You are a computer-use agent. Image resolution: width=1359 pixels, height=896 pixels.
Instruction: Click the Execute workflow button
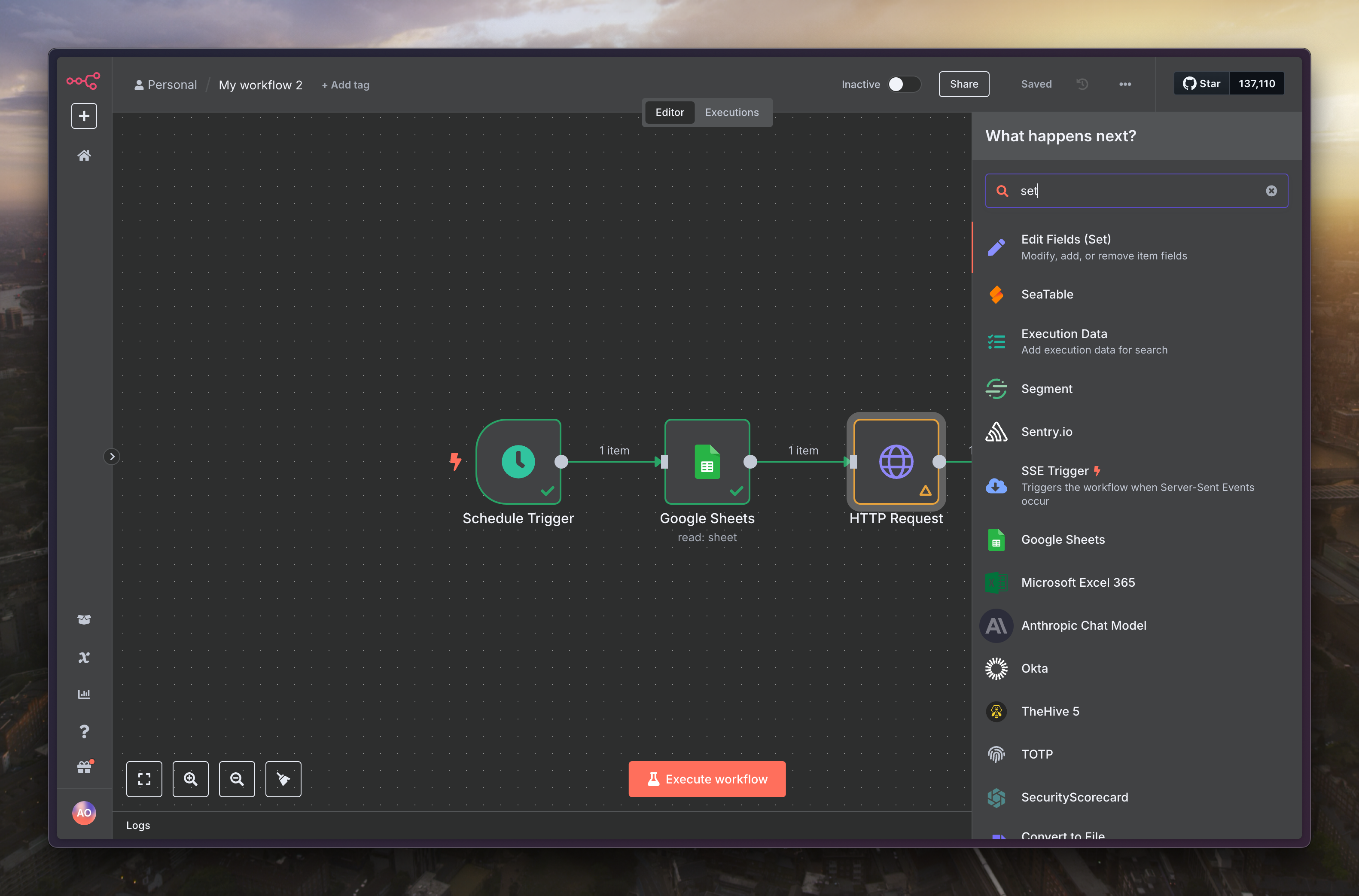(707, 779)
